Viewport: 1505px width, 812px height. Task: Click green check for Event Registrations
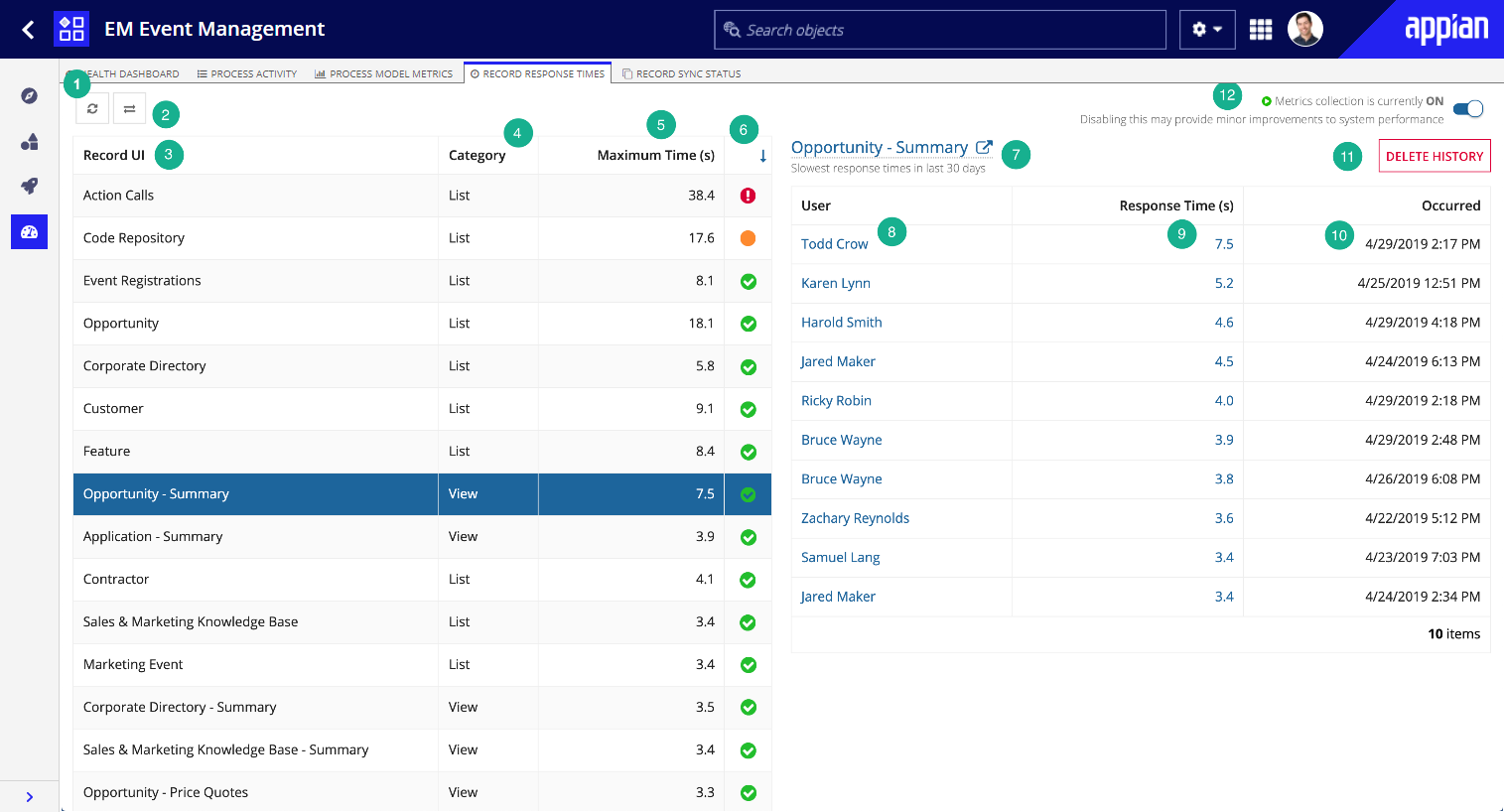[x=749, y=281]
